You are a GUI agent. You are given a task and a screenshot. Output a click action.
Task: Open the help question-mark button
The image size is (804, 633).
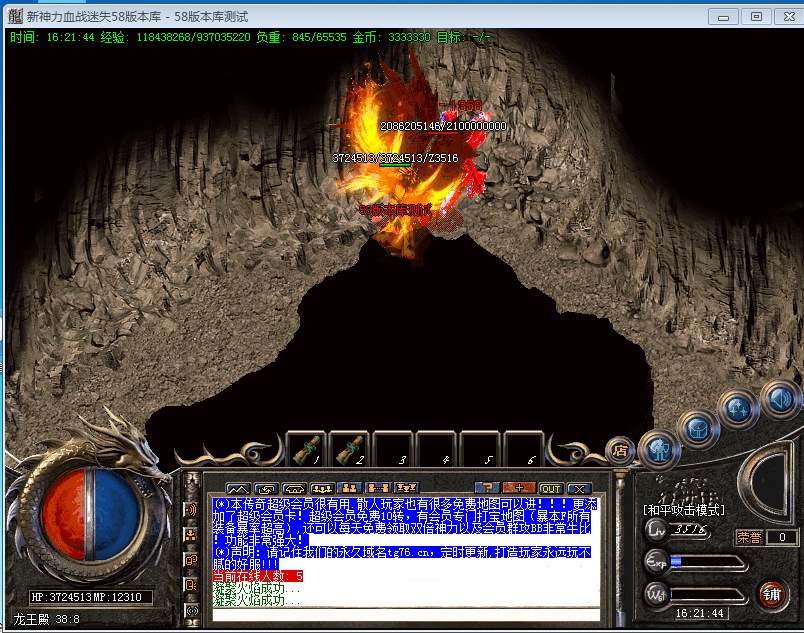[x=487, y=488]
